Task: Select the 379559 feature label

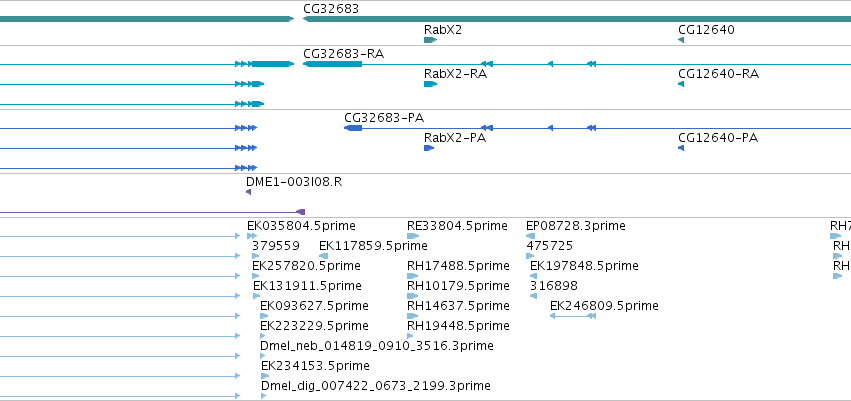Action: [x=276, y=246]
